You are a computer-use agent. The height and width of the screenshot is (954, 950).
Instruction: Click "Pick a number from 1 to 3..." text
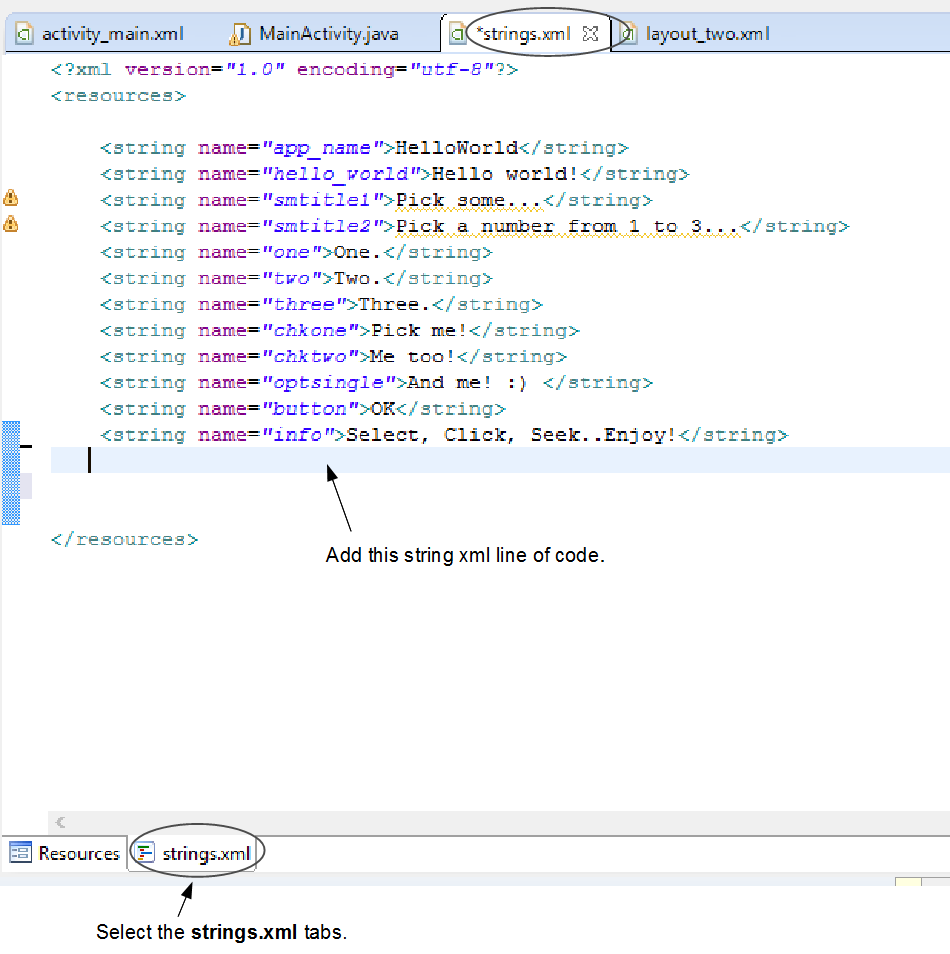567,226
